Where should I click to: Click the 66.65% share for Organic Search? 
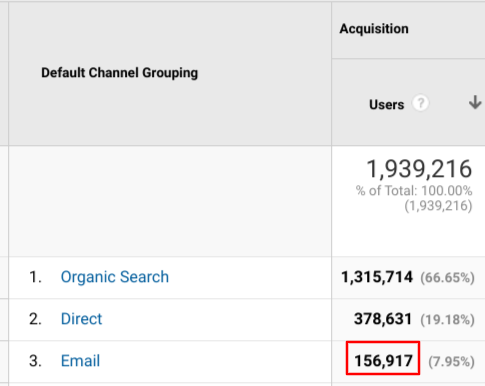click(447, 278)
